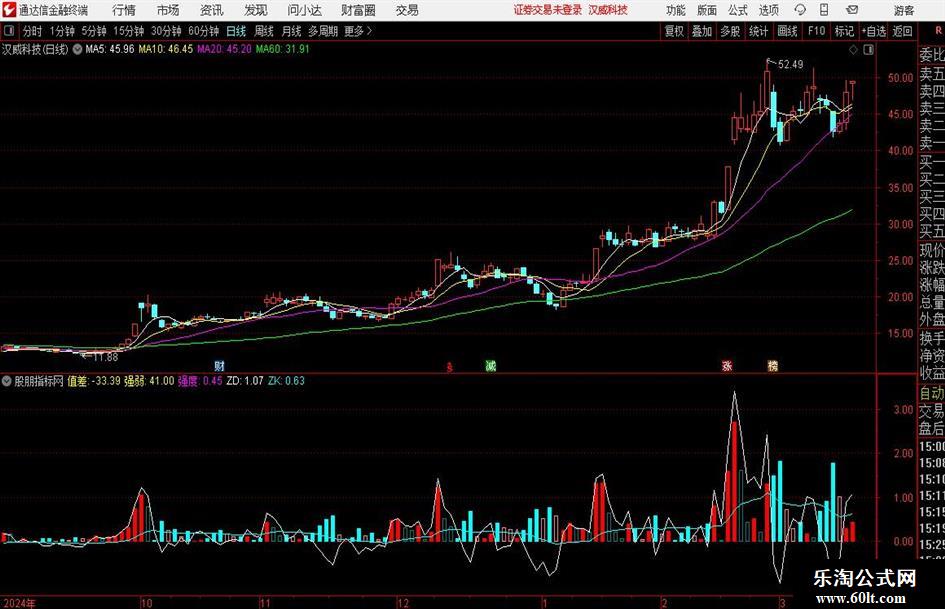Open the 问小达 menu

coord(304,10)
